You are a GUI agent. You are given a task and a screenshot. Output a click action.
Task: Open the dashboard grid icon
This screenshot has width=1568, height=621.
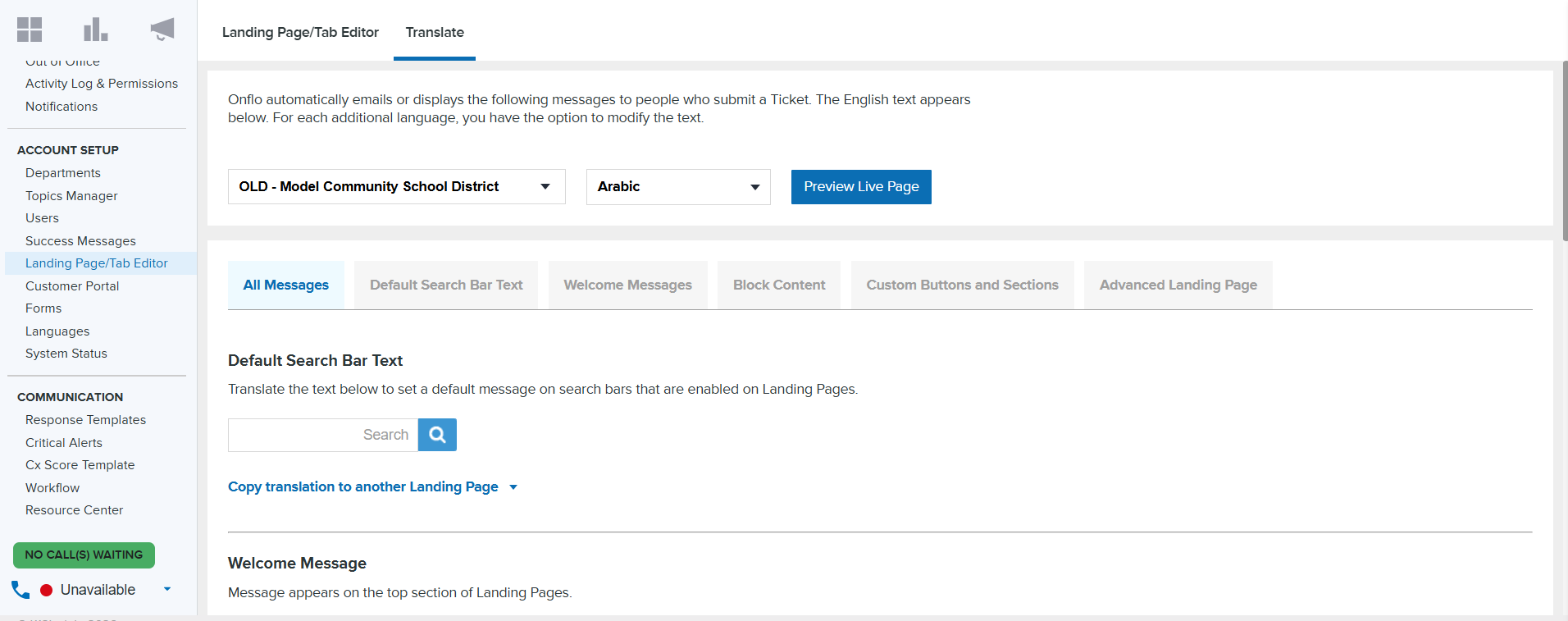click(30, 30)
